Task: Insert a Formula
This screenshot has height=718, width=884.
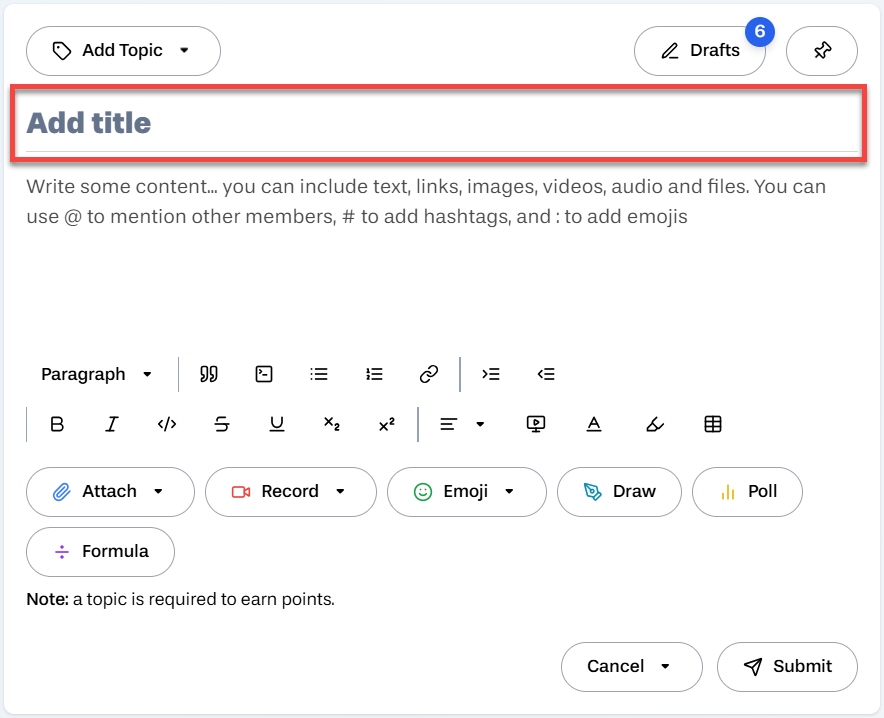Action: coord(100,552)
